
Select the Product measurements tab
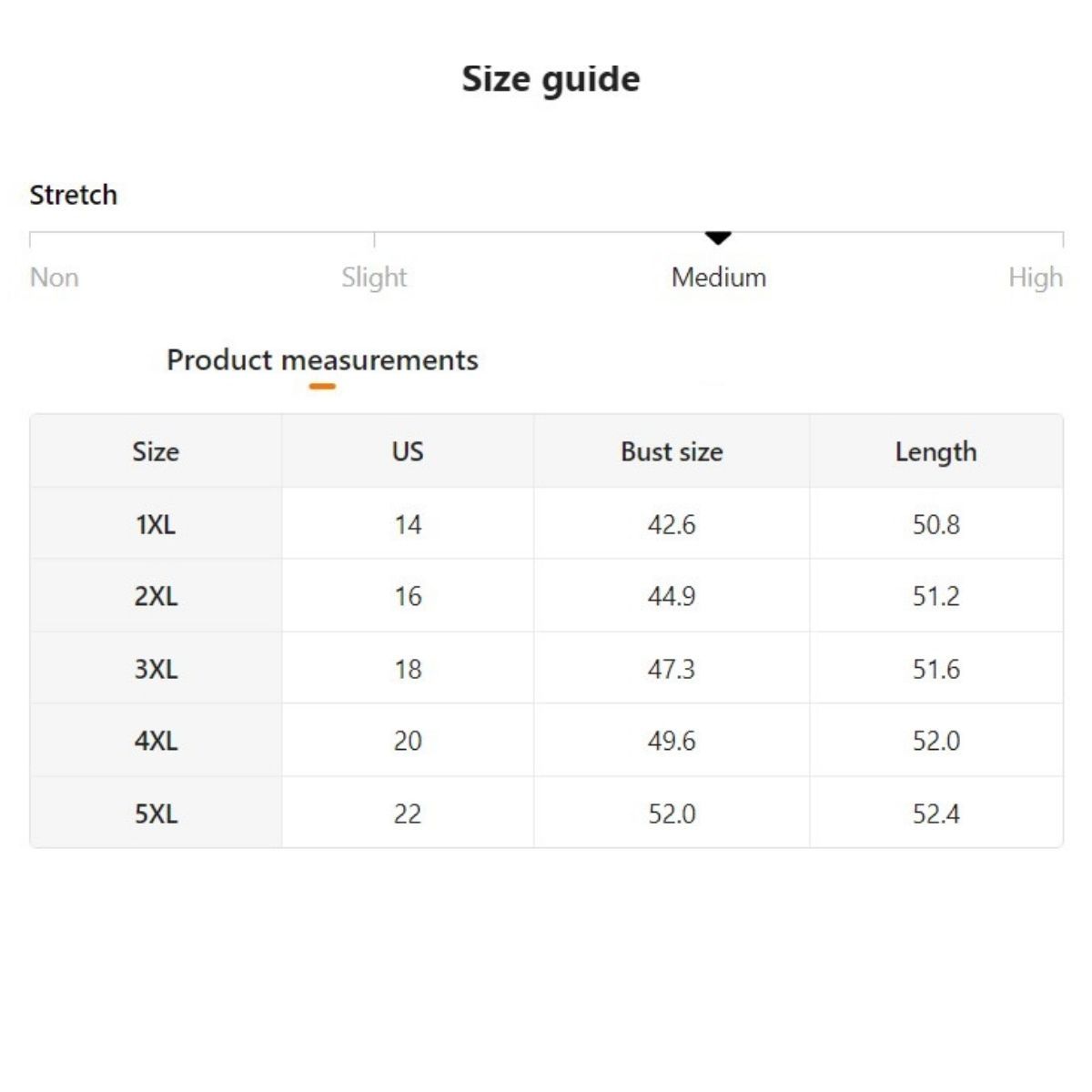(x=322, y=360)
